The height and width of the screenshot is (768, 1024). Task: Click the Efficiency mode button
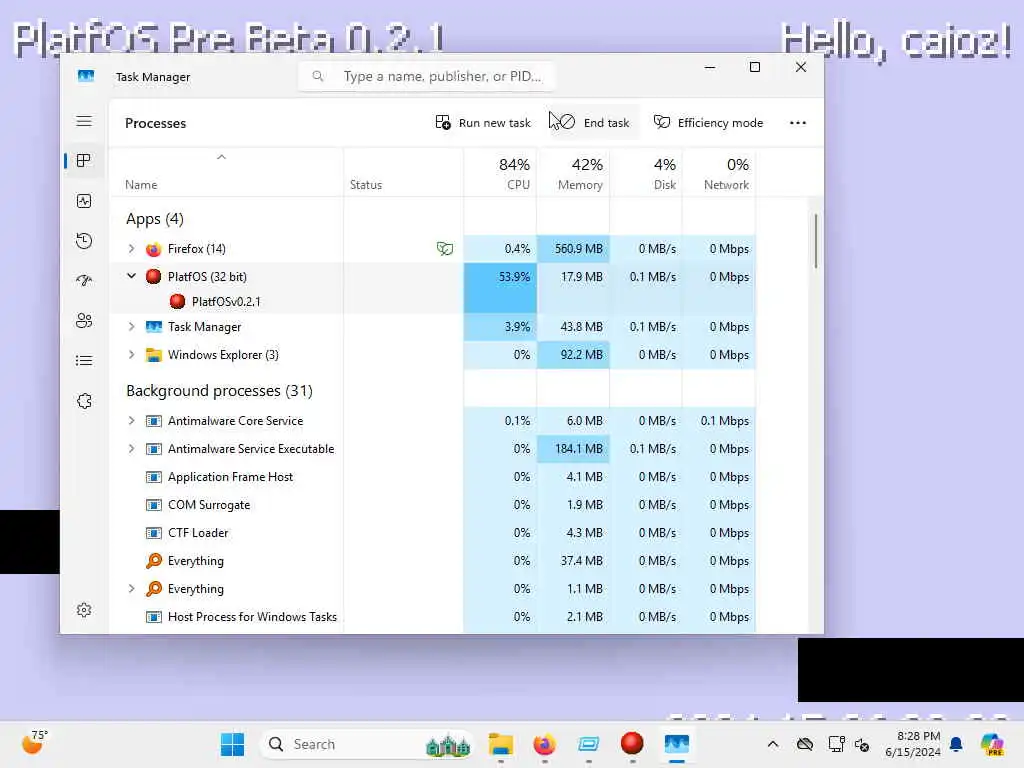click(709, 123)
